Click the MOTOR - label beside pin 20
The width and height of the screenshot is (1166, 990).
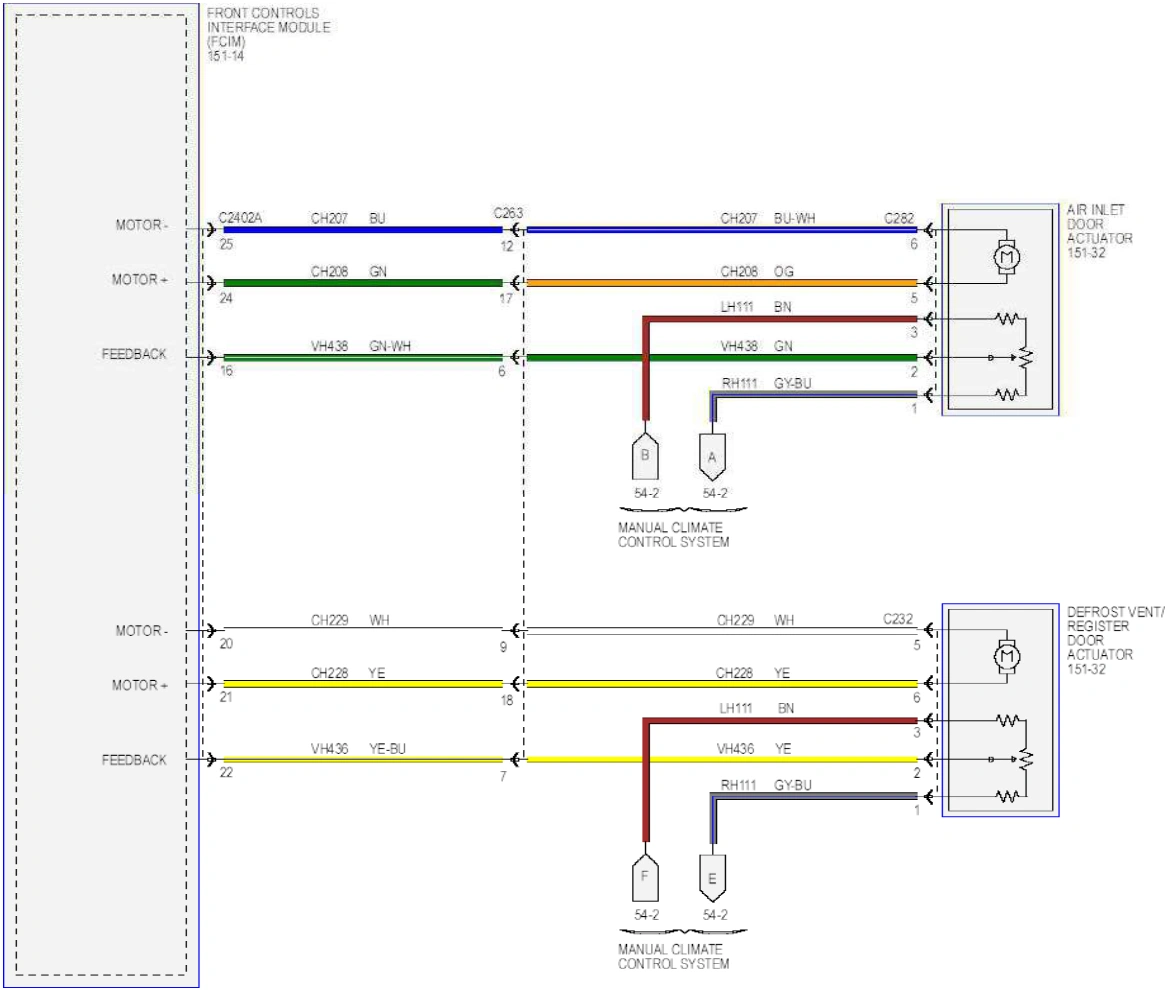tap(141, 631)
